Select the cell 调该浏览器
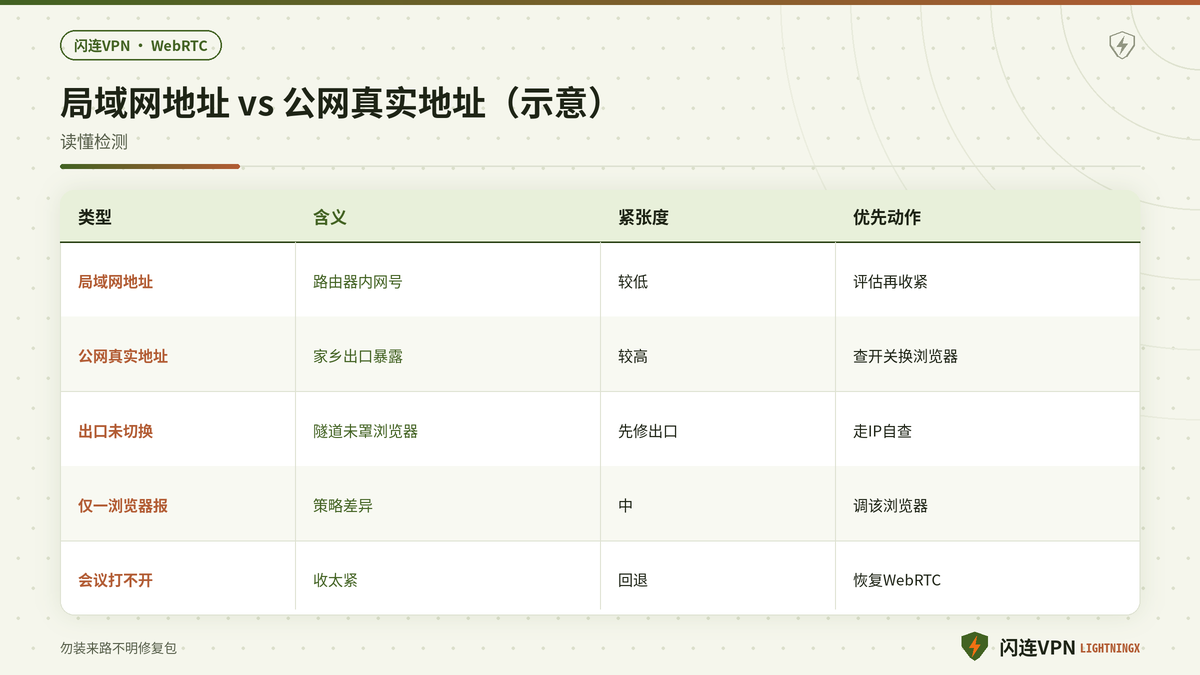The width and height of the screenshot is (1200, 675). 890,506
